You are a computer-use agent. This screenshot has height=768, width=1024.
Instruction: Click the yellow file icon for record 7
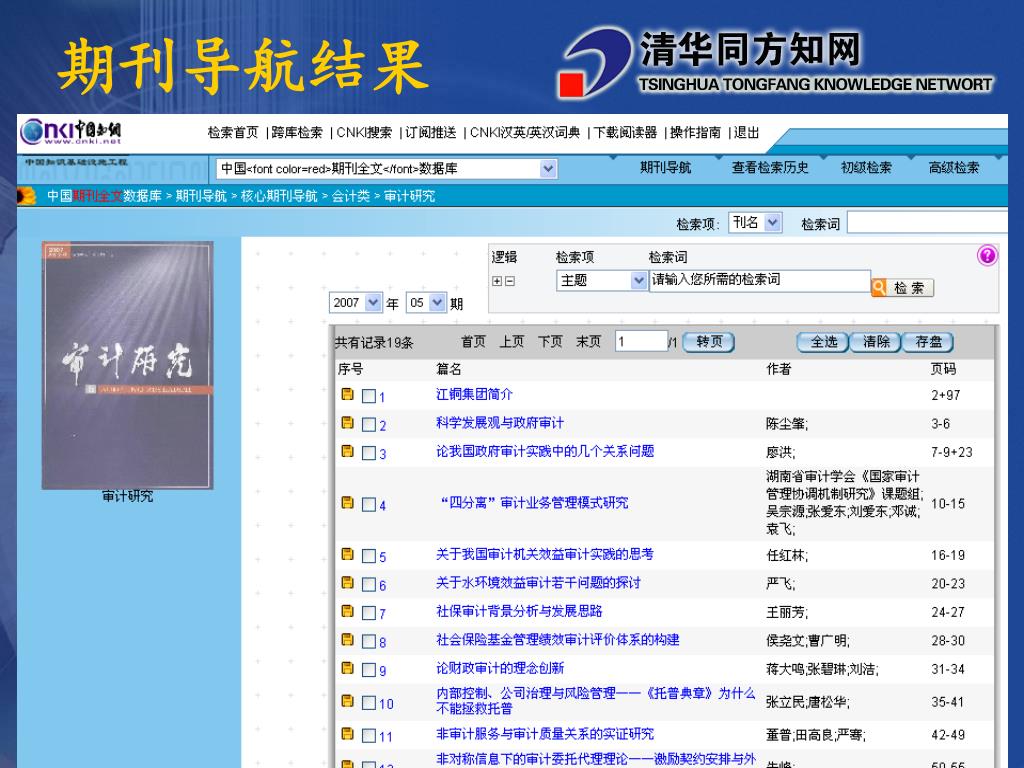pos(347,611)
